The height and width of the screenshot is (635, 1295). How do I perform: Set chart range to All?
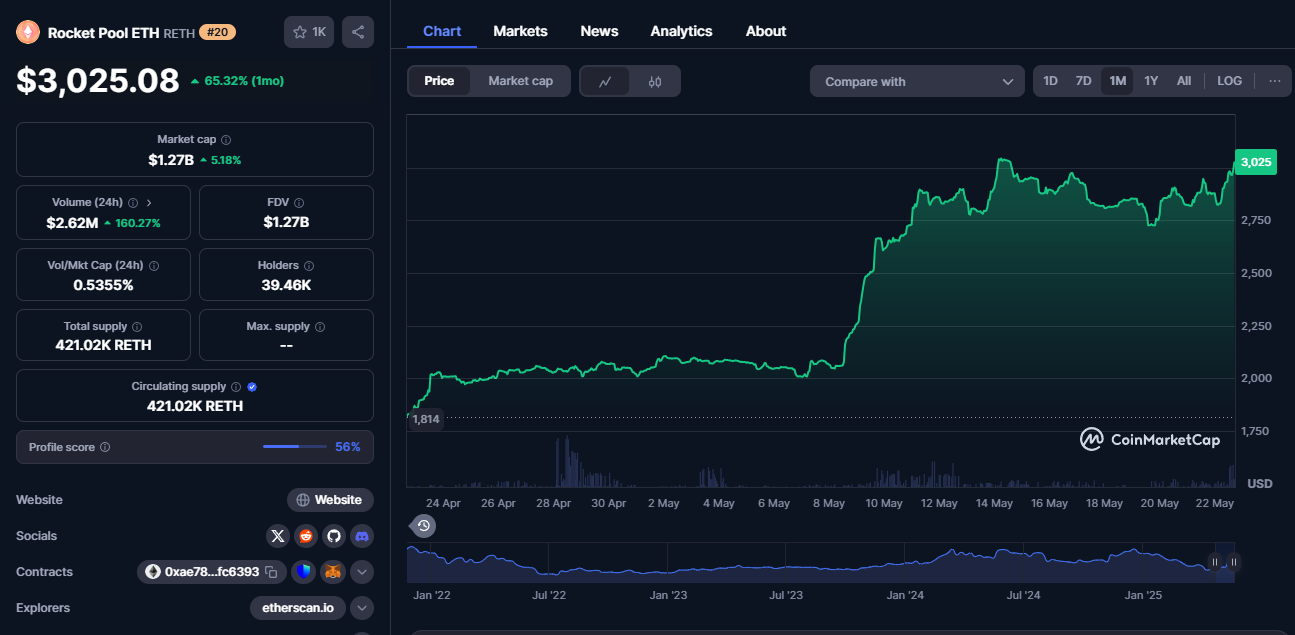pyautogui.click(x=1184, y=81)
